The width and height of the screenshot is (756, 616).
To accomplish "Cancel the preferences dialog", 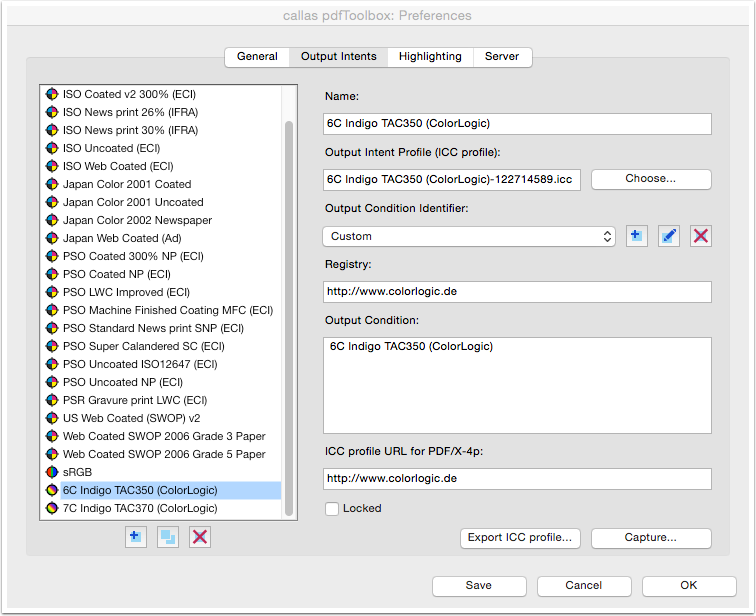I will coord(584,586).
